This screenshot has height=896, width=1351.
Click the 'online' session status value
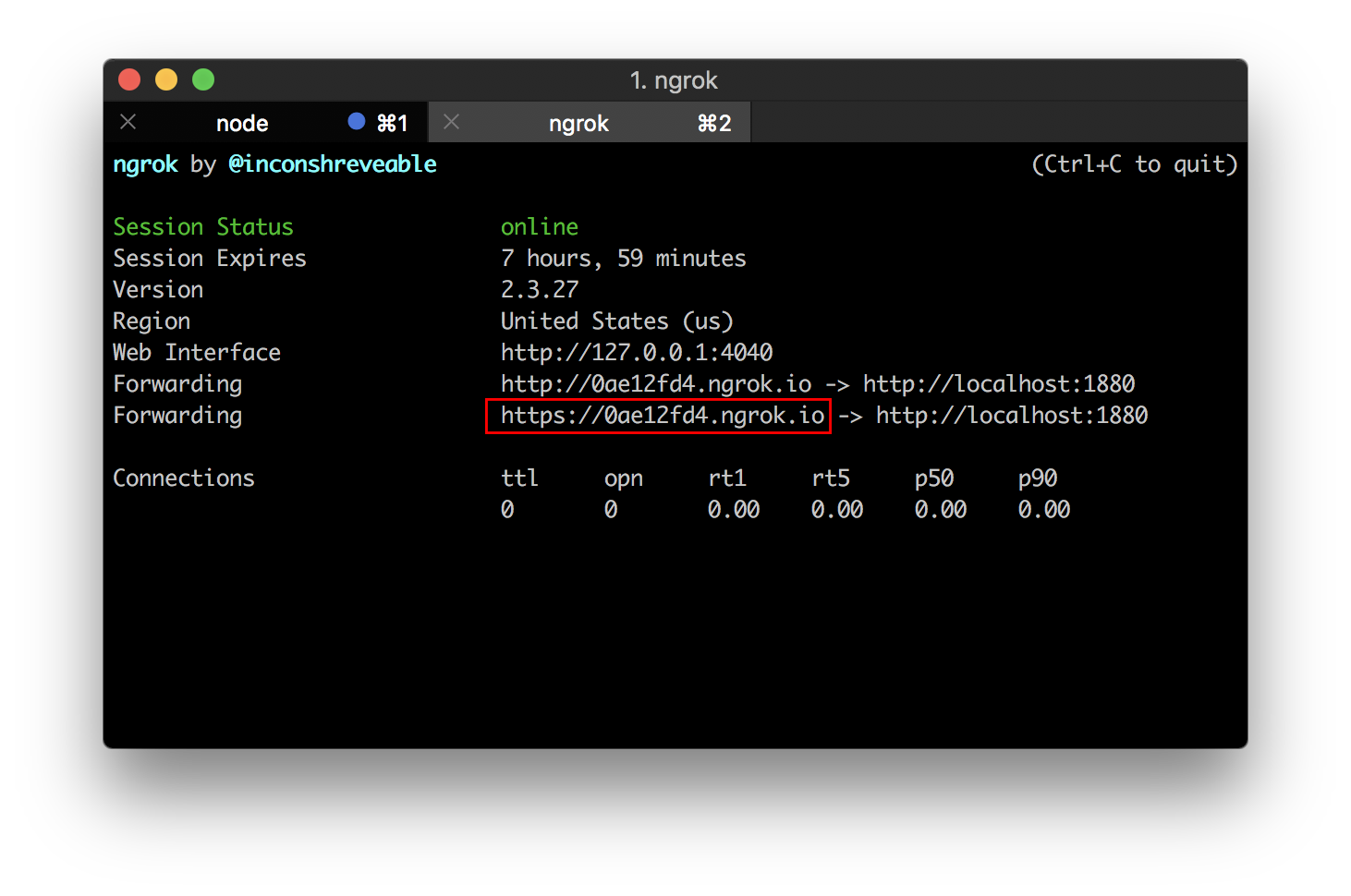pyautogui.click(x=540, y=227)
